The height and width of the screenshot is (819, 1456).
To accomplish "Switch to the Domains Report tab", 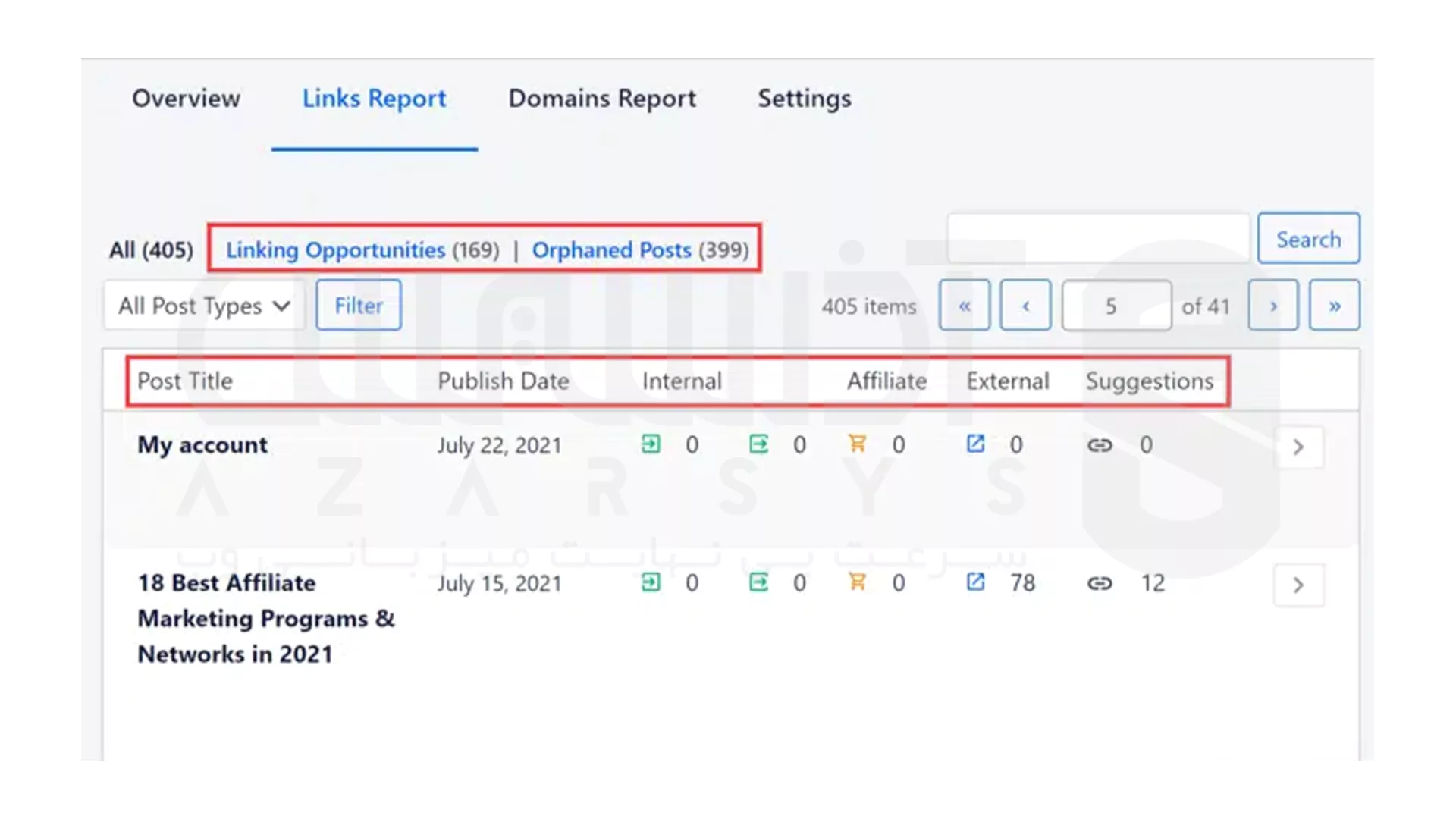I will point(601,99).
